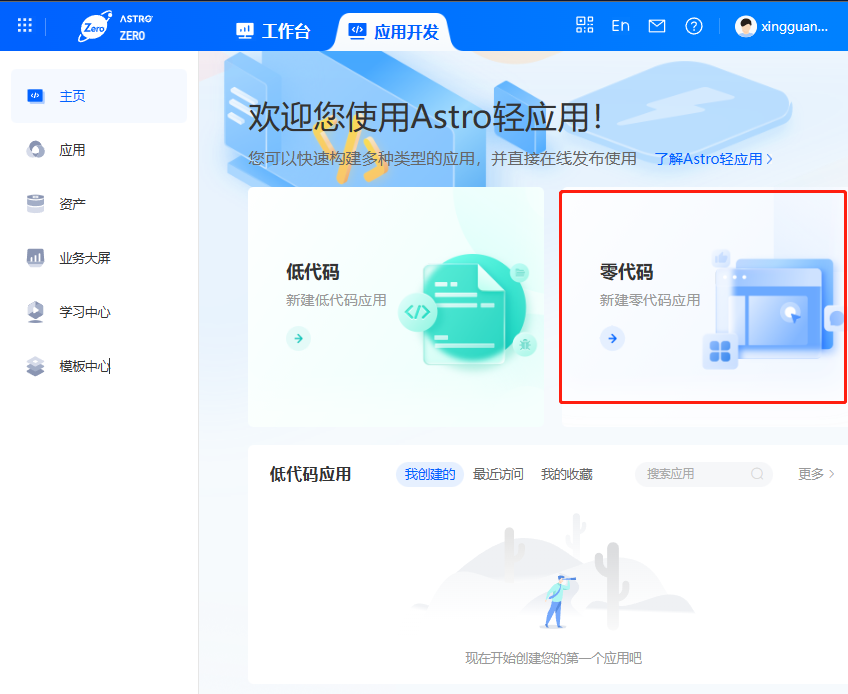Click the Astro Zero logo
The height and width of the screenshot is (694, 848).
pos(116,26)
